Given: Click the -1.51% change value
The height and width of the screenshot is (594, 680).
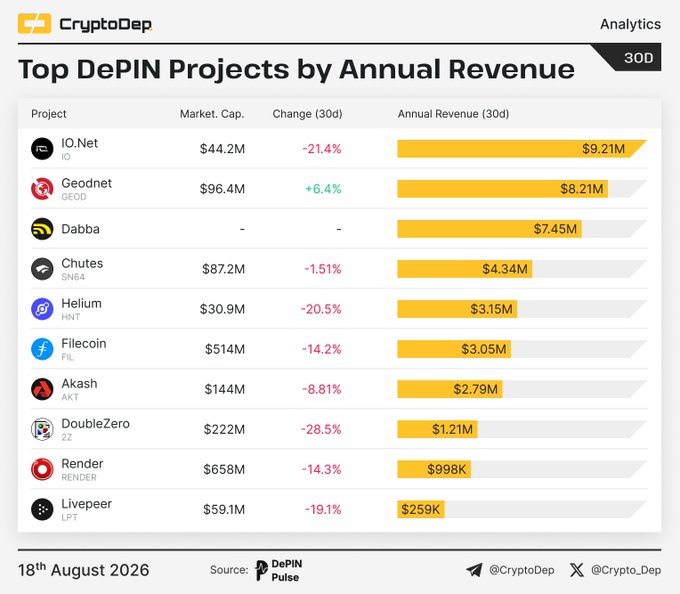Looking at the screenshot, I should [323, 269].
